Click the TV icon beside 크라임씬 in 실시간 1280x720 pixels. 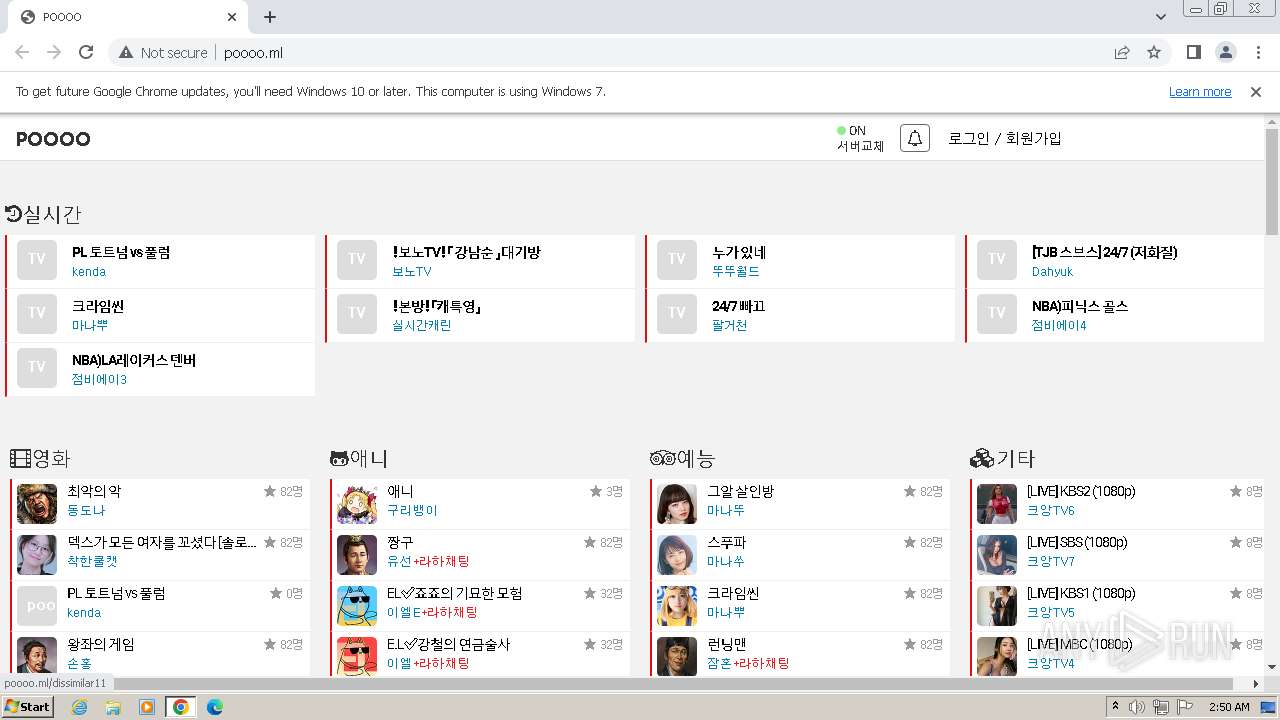37,313
